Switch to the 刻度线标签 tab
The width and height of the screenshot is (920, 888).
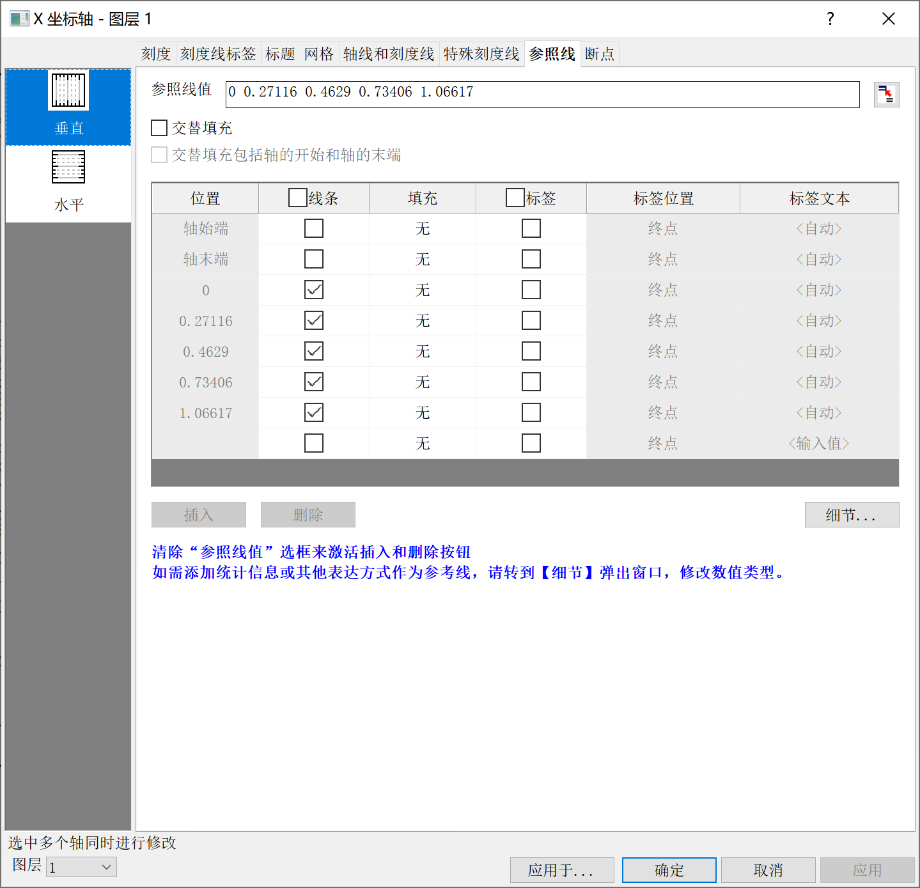(x=218, y=54)
